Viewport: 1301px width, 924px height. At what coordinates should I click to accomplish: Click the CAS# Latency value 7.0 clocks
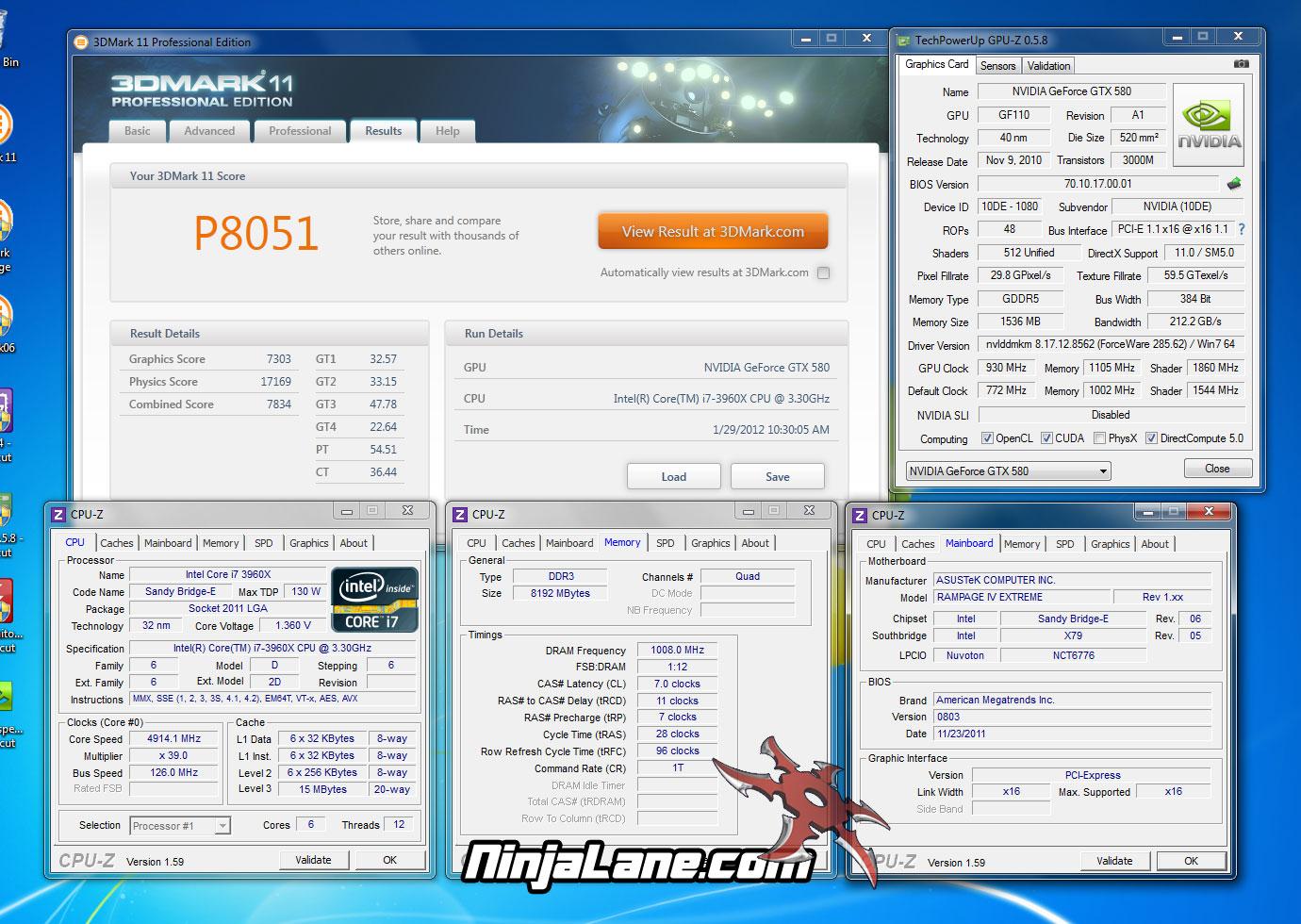click(677, 685)
